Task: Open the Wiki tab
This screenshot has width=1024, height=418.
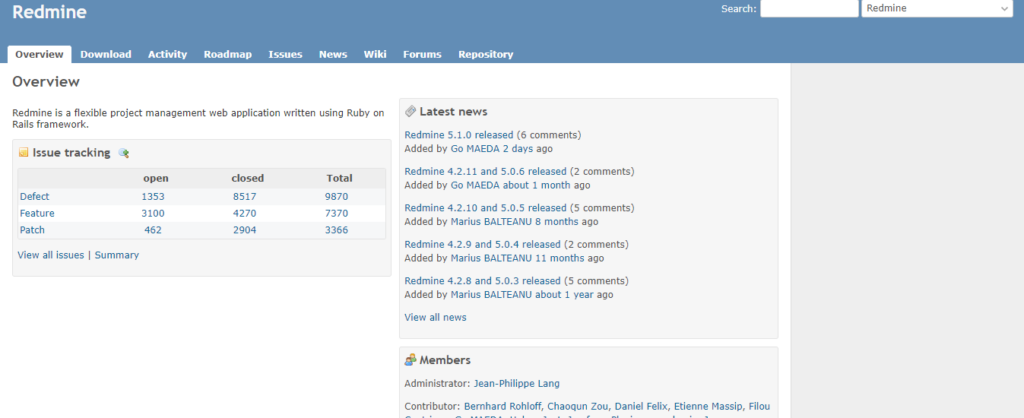Action: [x=375, y=54]
